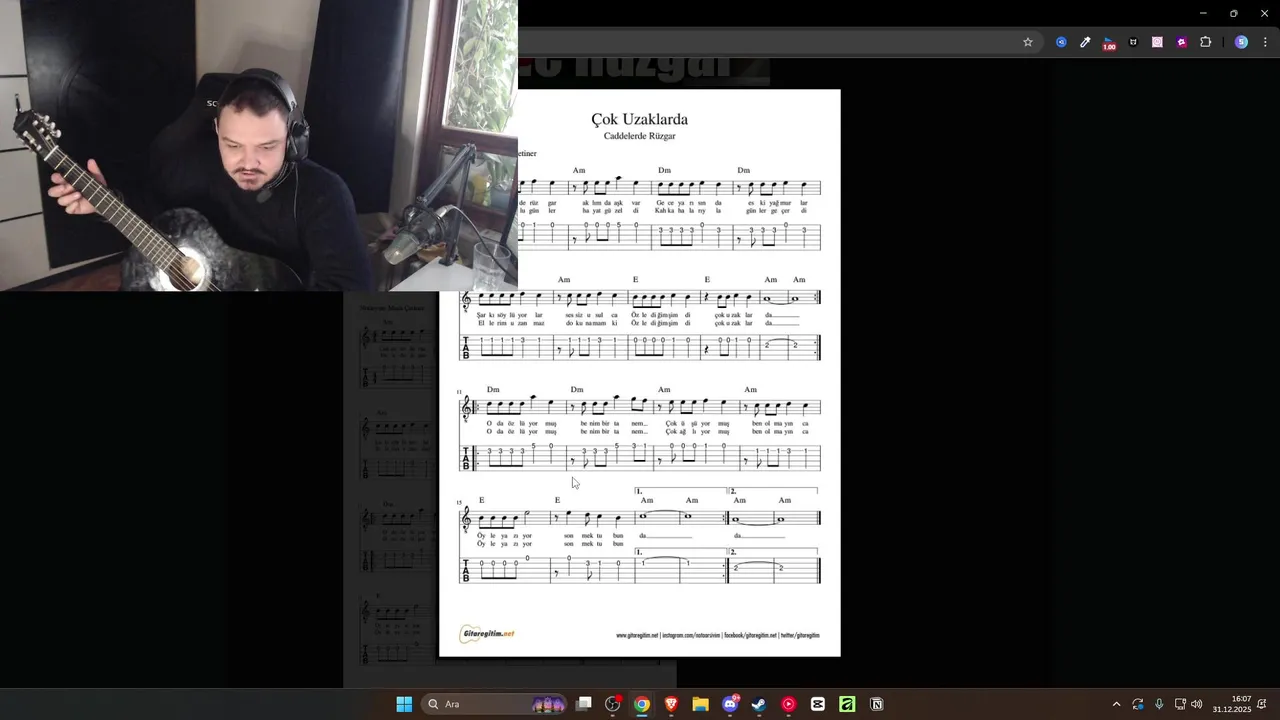Click the microphone tray icon
The image size is (1280, 720).
(1159, 704)
